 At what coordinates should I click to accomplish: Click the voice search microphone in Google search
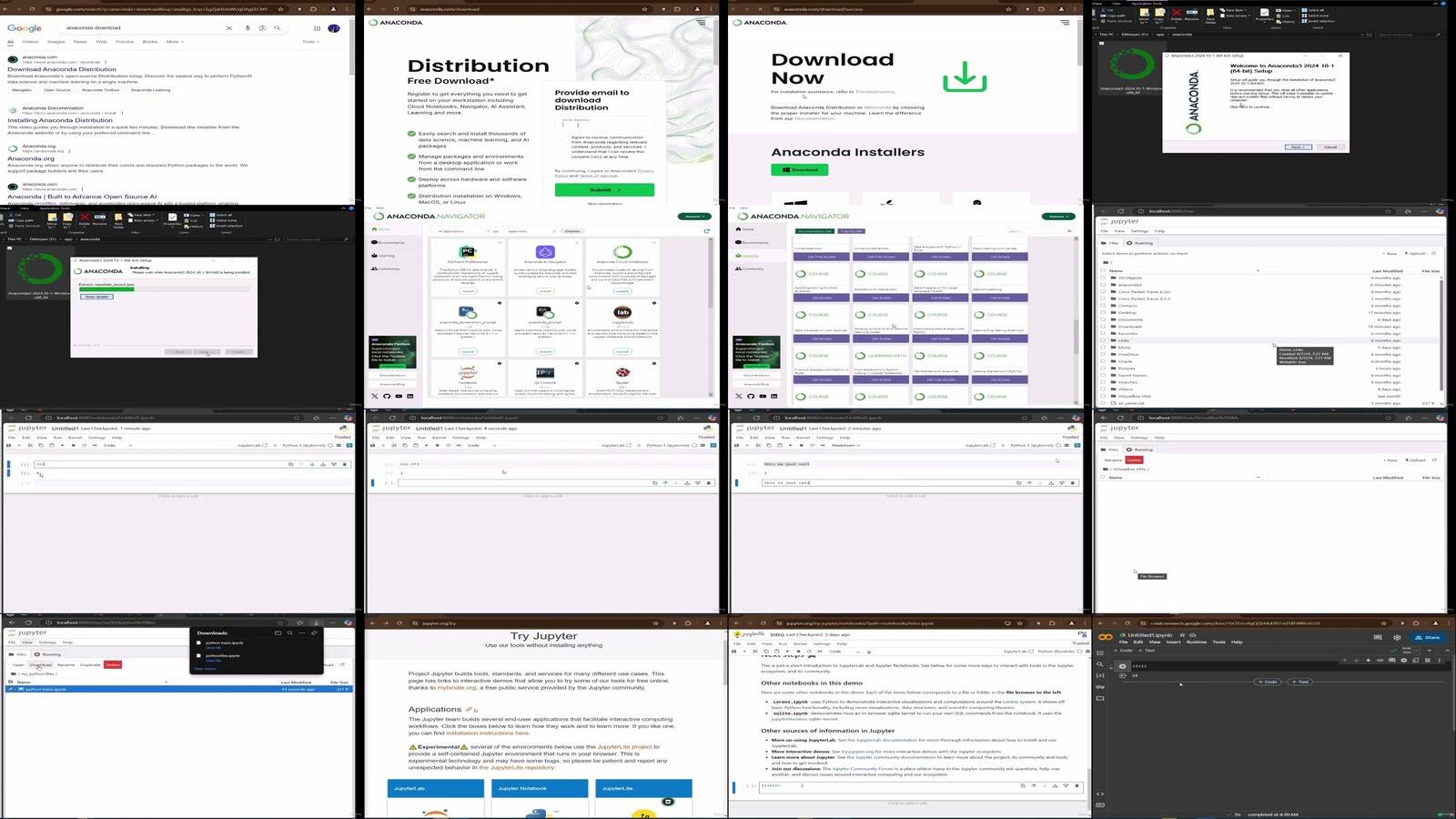click(248, 28)
